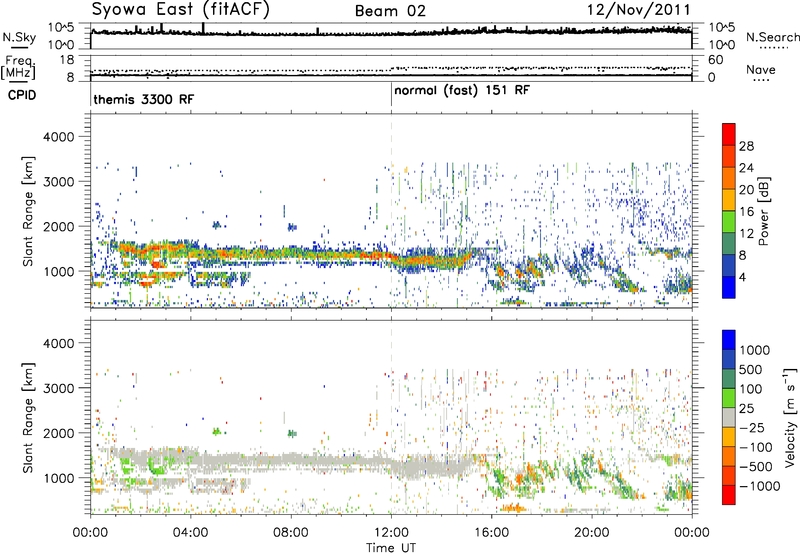Click the '60' tick on the Nave axis
800x554 pixels.
tap(715, 60)
